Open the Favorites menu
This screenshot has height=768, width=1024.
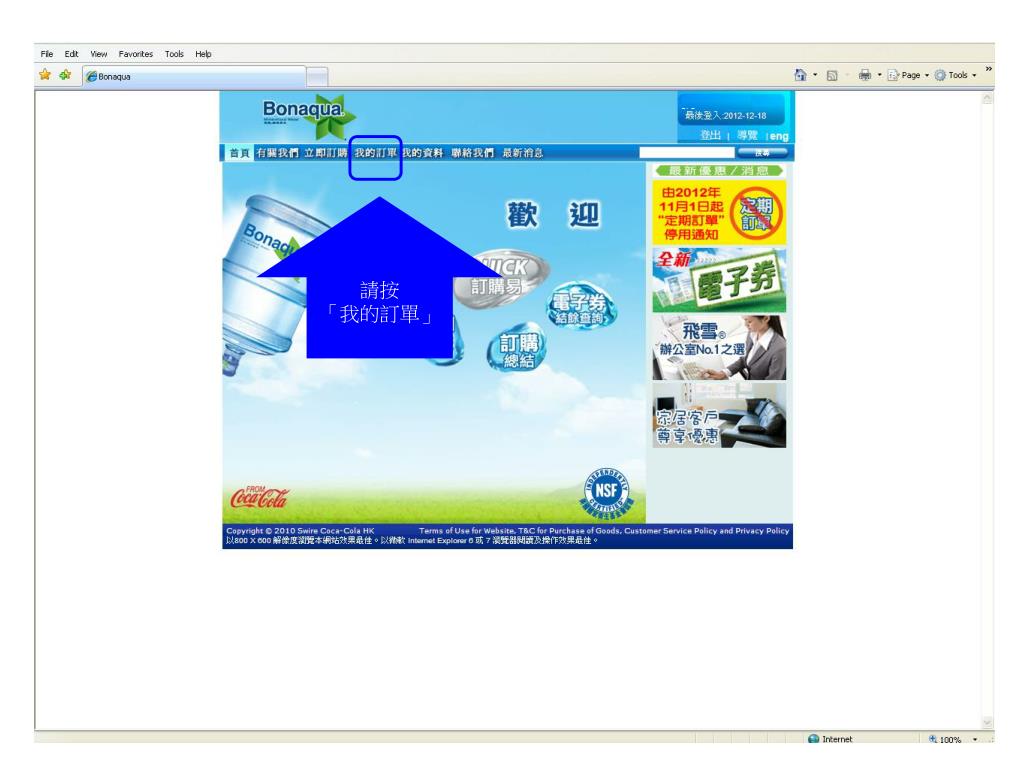point(135,54)
